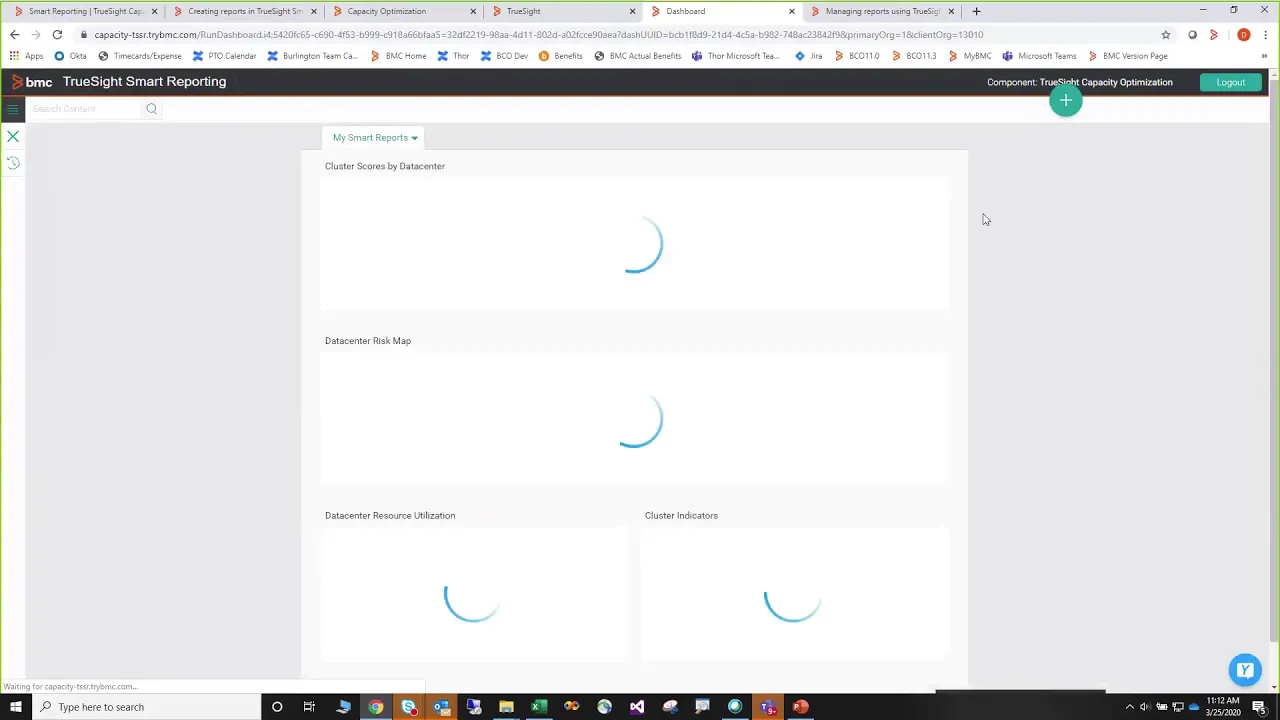Expand the My Smart Reports dropdown
The width and height of the screenshot is (1280, 720).
pyautogui.click(x=375, y=138)
